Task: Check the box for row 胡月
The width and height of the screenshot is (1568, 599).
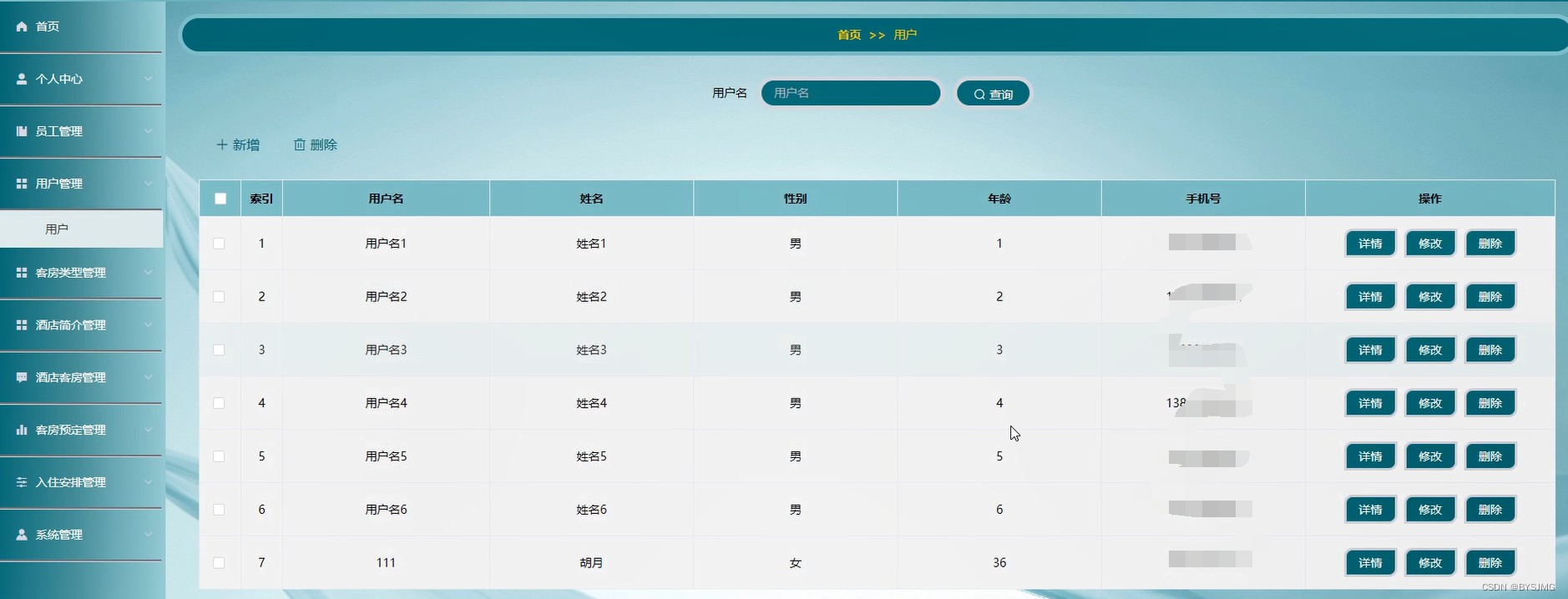Action: click(219, 563)
